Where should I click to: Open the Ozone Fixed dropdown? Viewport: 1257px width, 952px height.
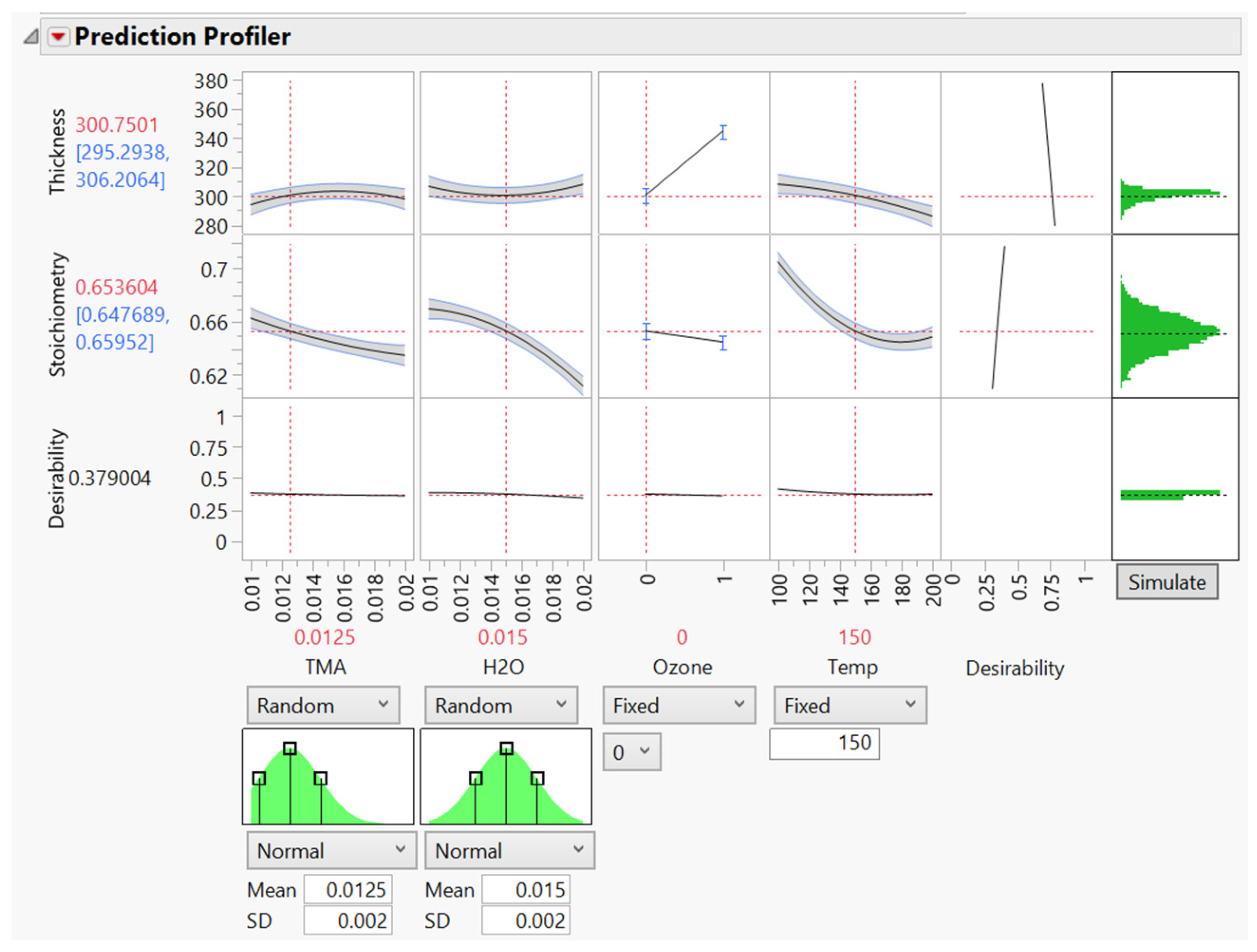pyautogui.click(x=679, y=705)
